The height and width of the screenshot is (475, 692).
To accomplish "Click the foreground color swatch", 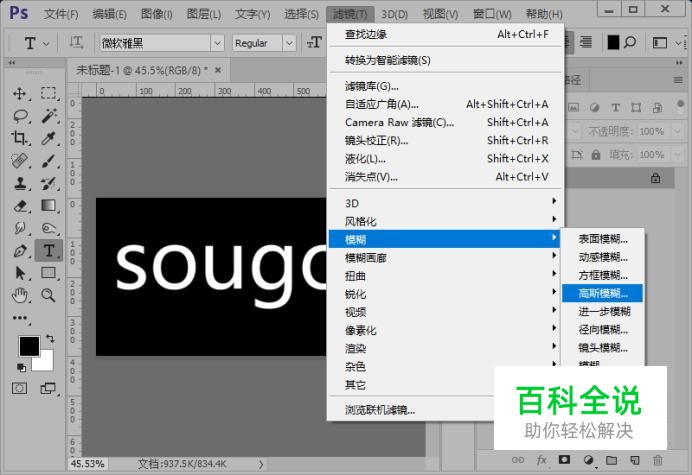I will [29, 346].
